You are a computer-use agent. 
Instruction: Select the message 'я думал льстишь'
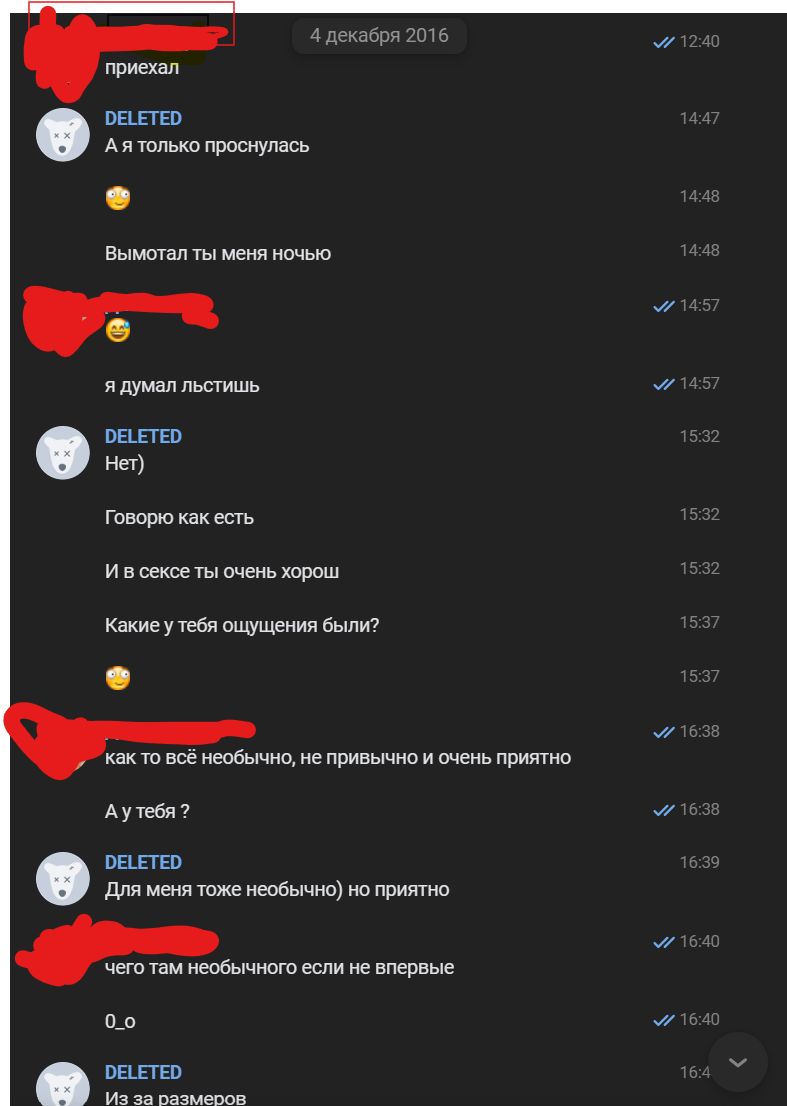[x=182, y=386]
